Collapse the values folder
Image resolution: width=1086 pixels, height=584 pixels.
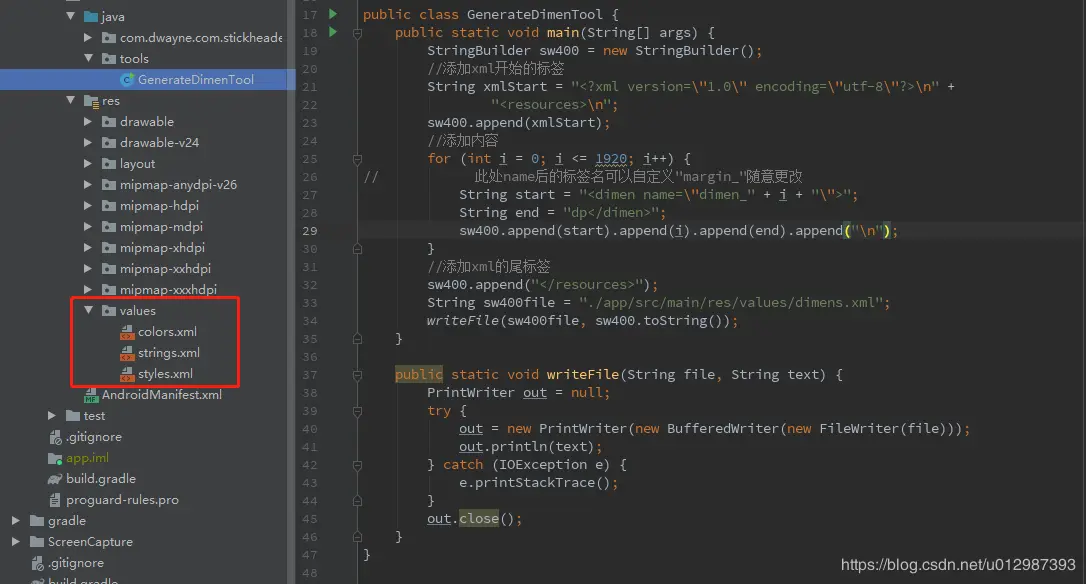tap(89, 310)
